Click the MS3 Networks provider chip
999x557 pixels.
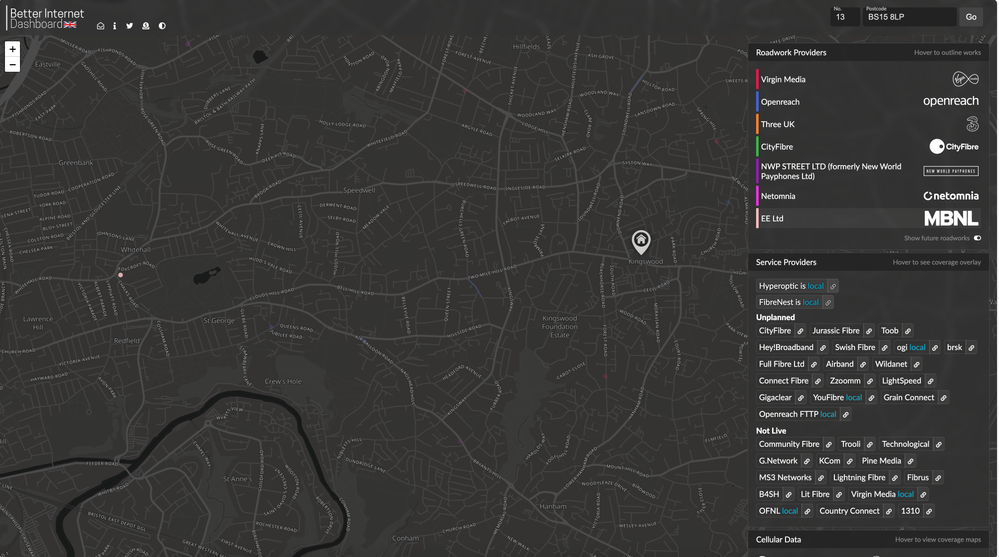(785, 477)
